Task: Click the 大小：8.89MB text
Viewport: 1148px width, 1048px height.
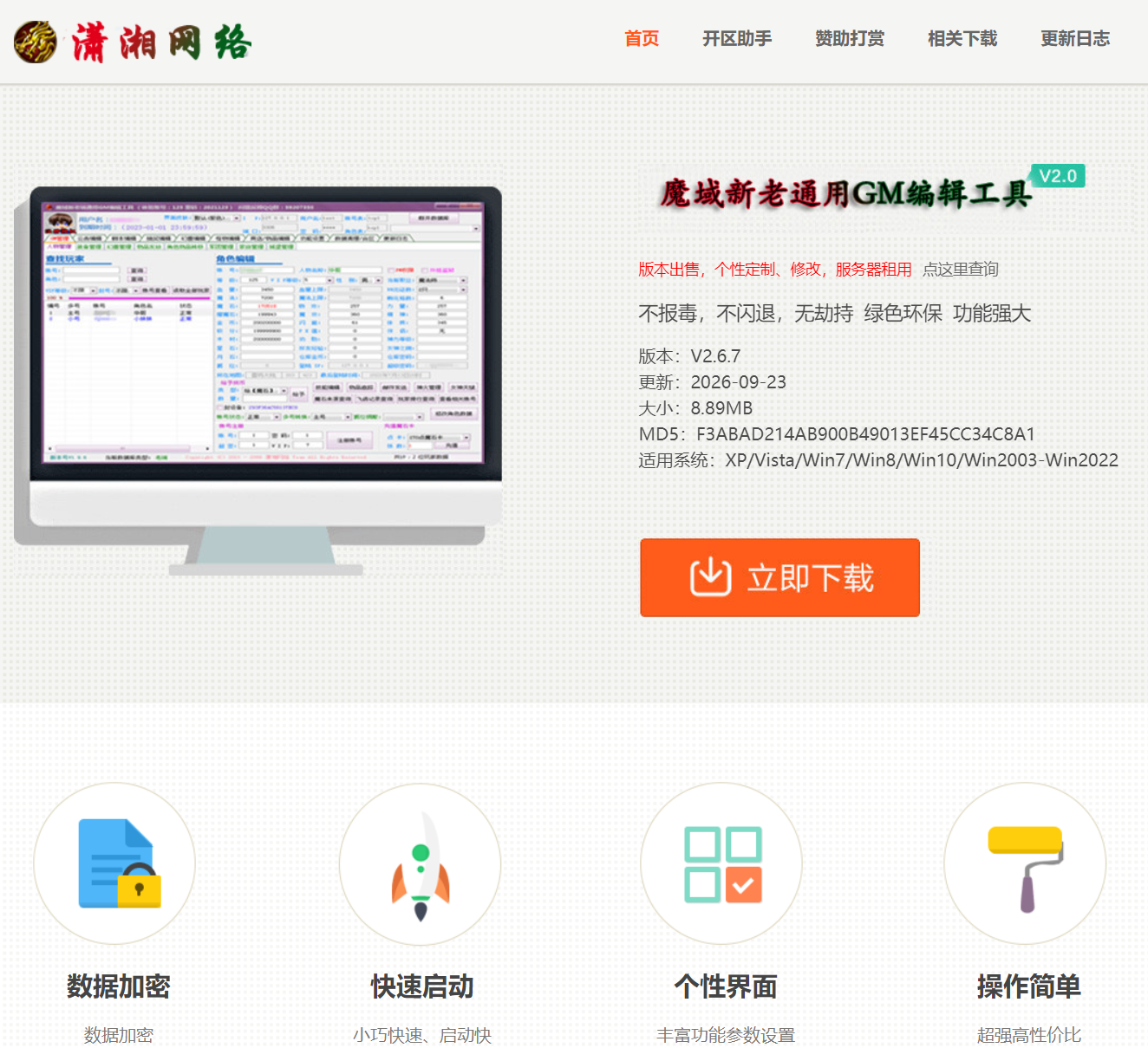Action: click(695, 408)
